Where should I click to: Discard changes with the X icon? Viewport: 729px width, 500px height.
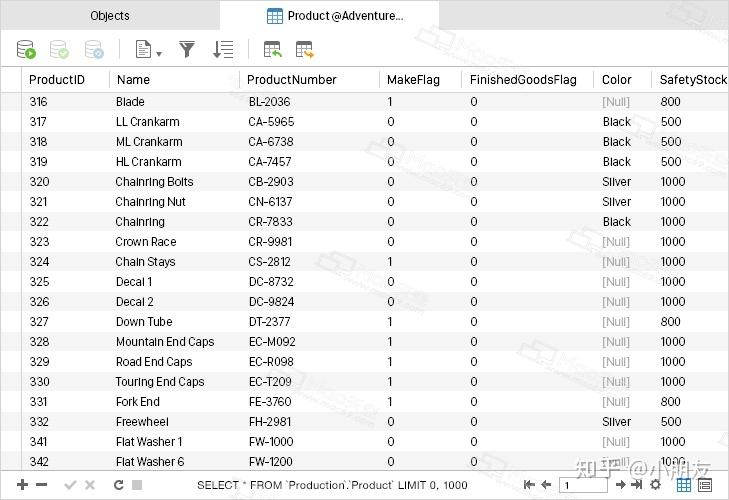(90, 485)
